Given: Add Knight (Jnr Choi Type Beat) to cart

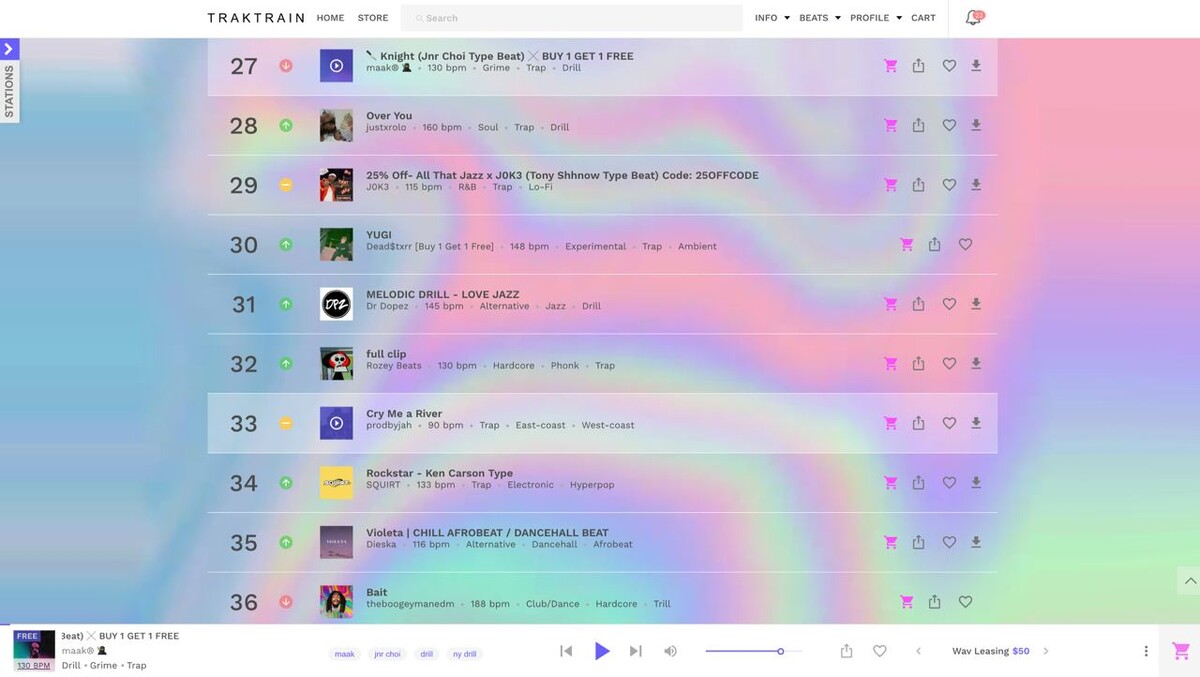Looking at the screenshot, I should pyautogui.click(x=890, y=66).
